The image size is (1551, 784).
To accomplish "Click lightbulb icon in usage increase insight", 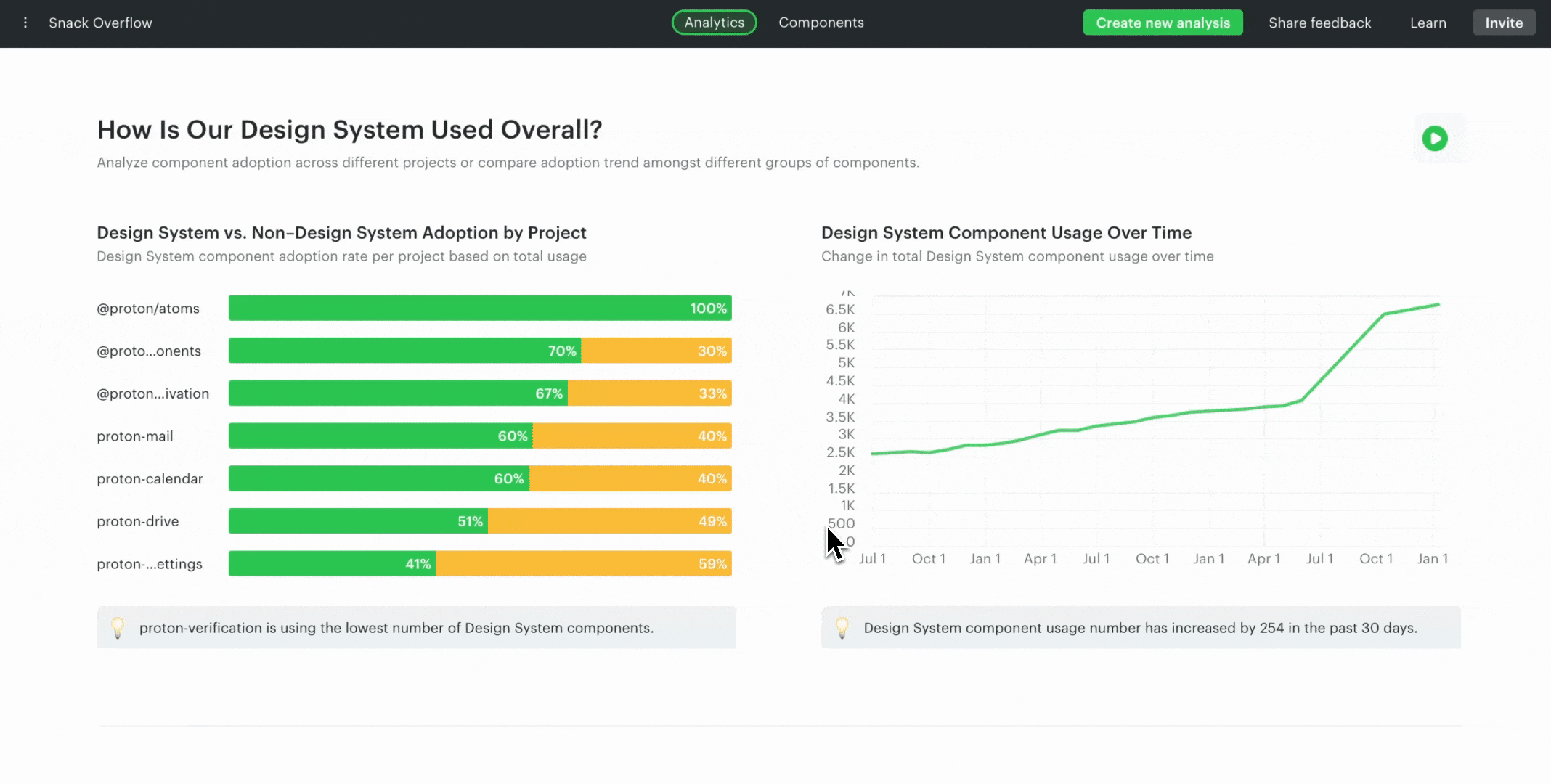I will [x=842, y=628].
